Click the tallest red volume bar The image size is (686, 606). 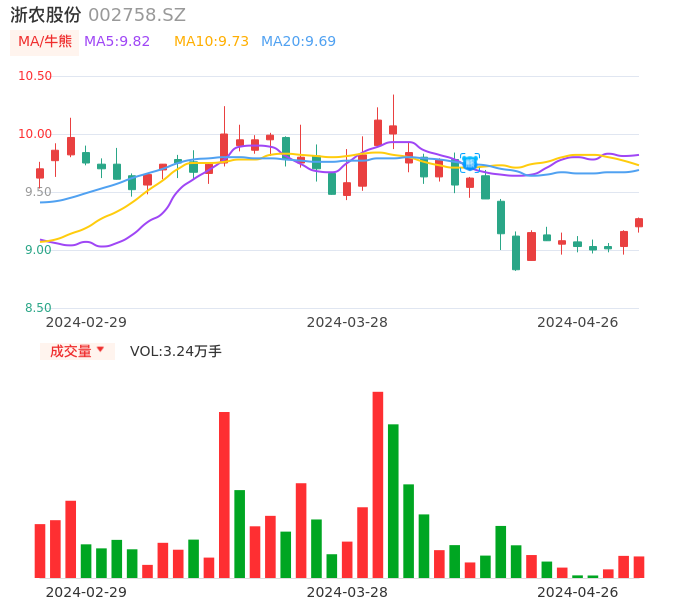click(378, 484)
